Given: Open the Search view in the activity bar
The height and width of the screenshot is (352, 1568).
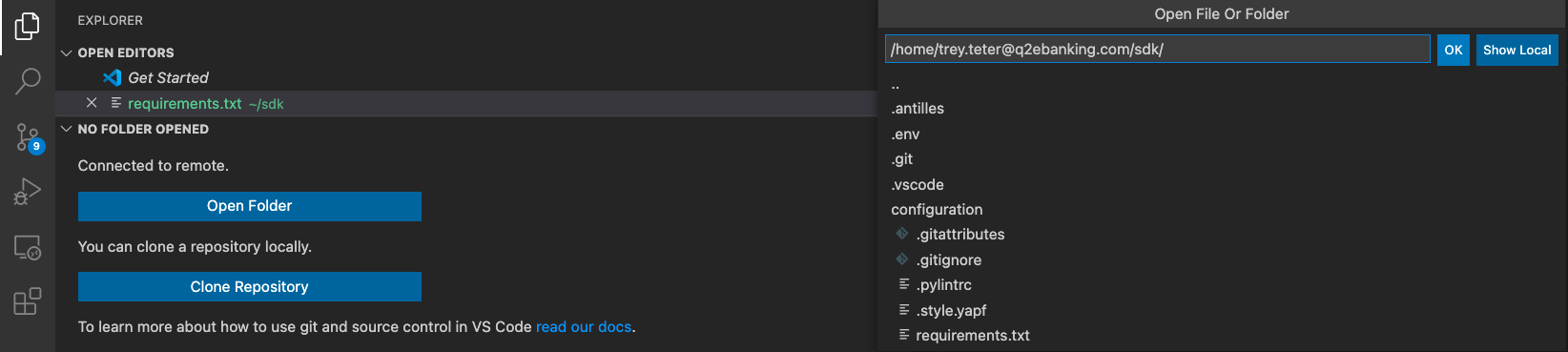Looking at the screenshot, I should (28, 81).
